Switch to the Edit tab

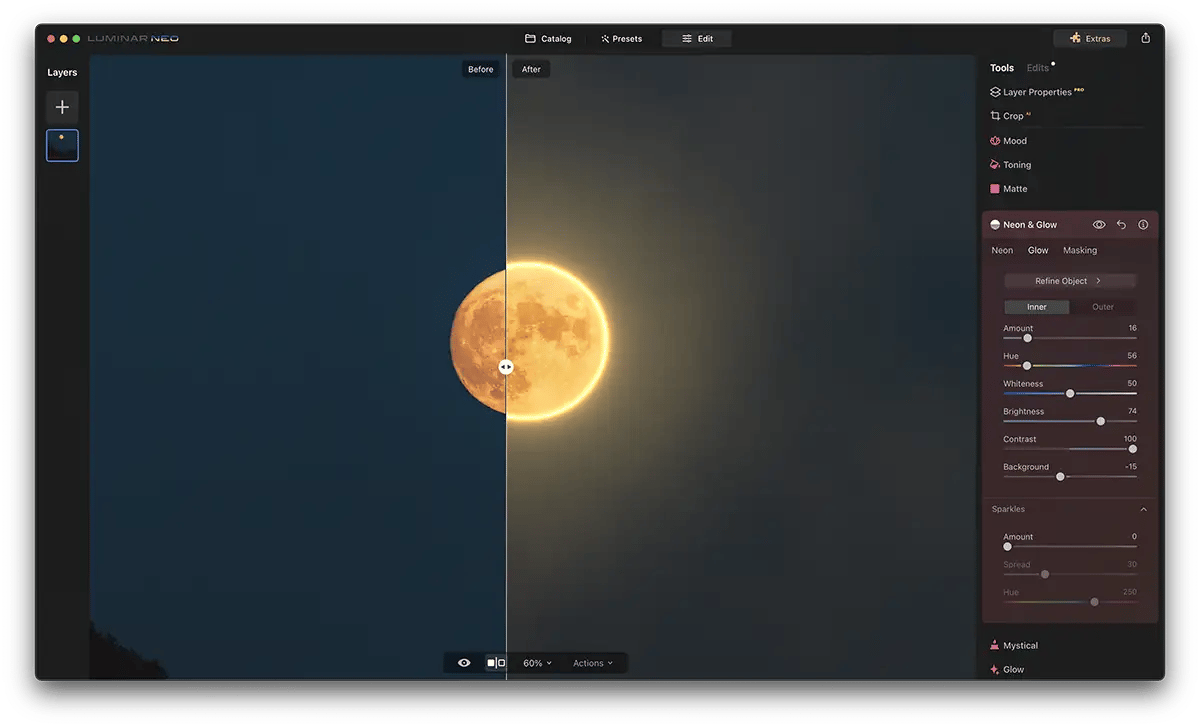(697, 39)
